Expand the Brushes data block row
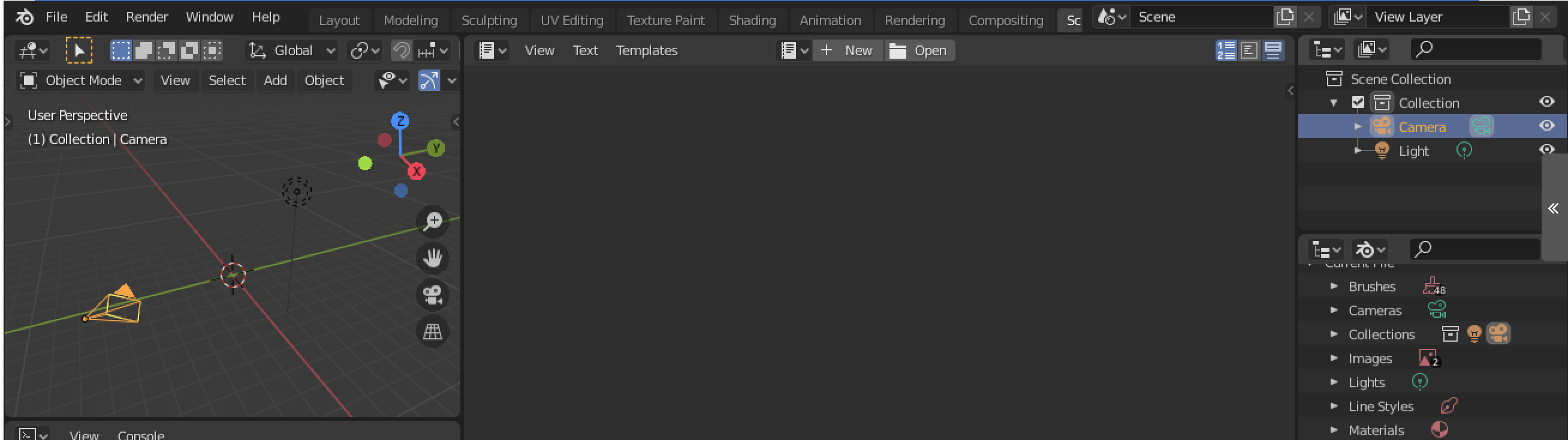Image resolution: width=1568 pixels, height=440 pixels. (1334, 286)
